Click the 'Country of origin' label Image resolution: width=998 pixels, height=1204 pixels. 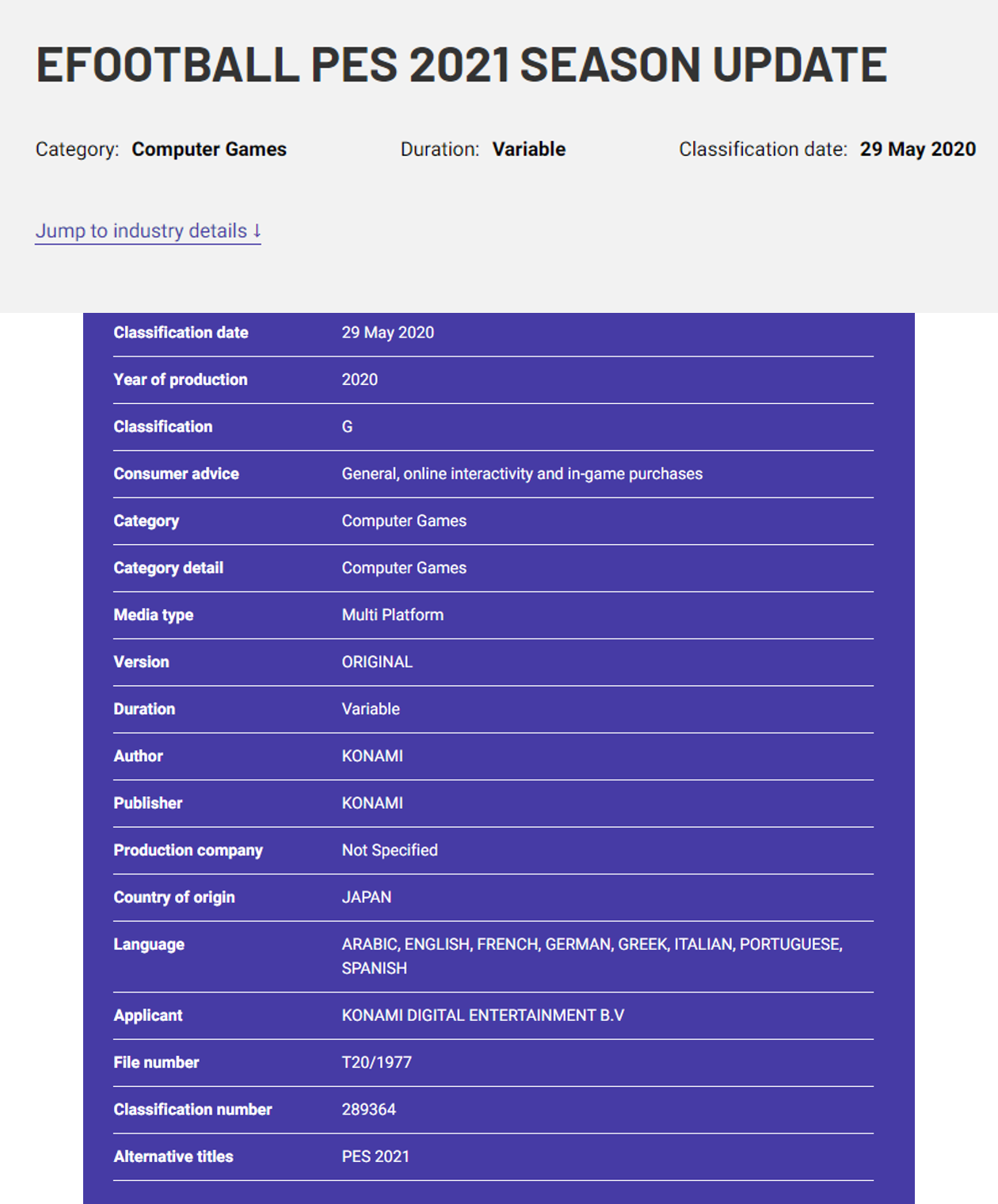click(174, 897)
